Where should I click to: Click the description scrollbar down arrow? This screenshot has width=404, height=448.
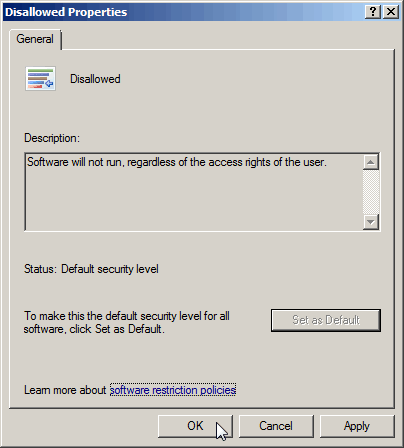pos(371,222)
